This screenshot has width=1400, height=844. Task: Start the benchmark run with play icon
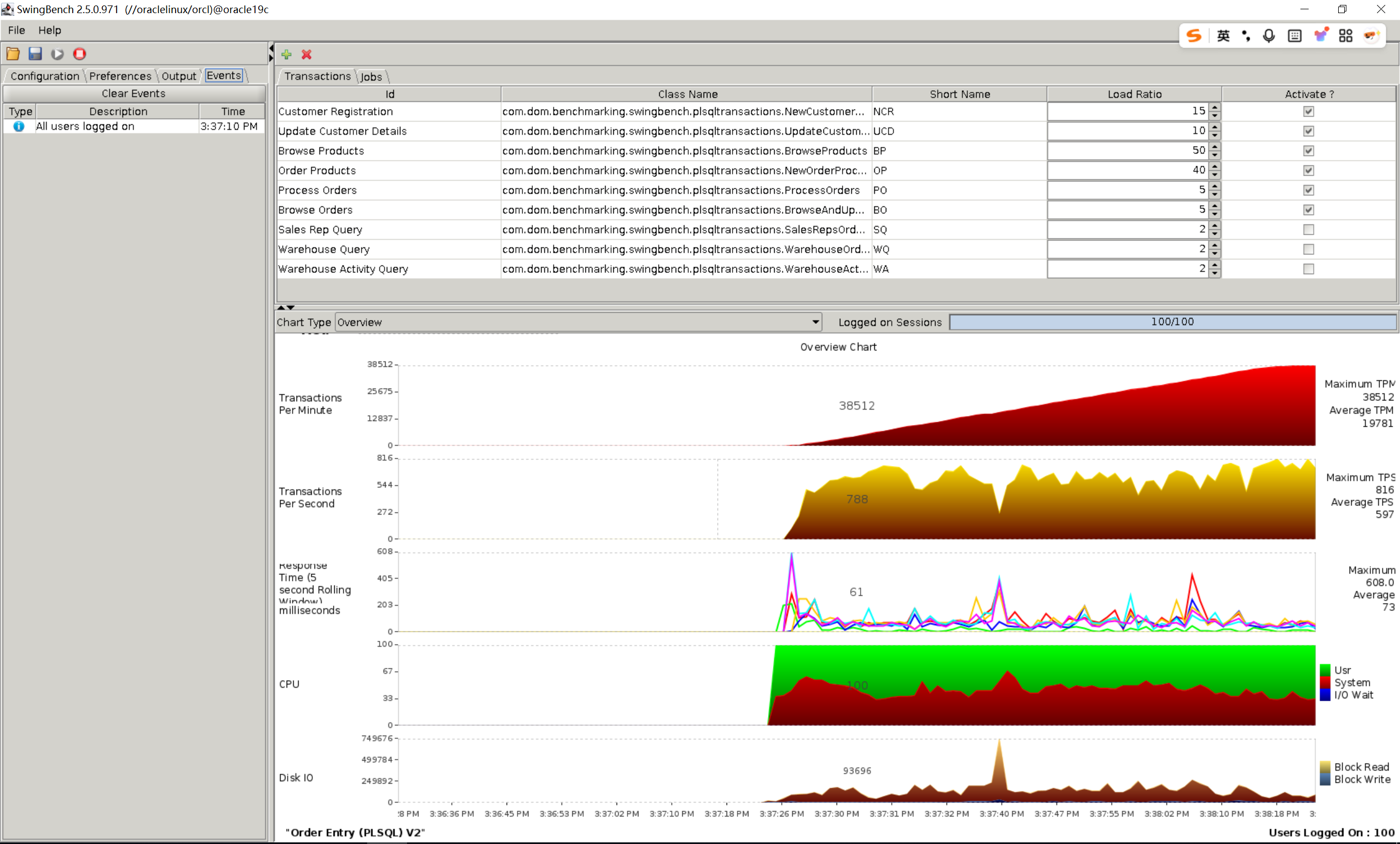point(57,54)
